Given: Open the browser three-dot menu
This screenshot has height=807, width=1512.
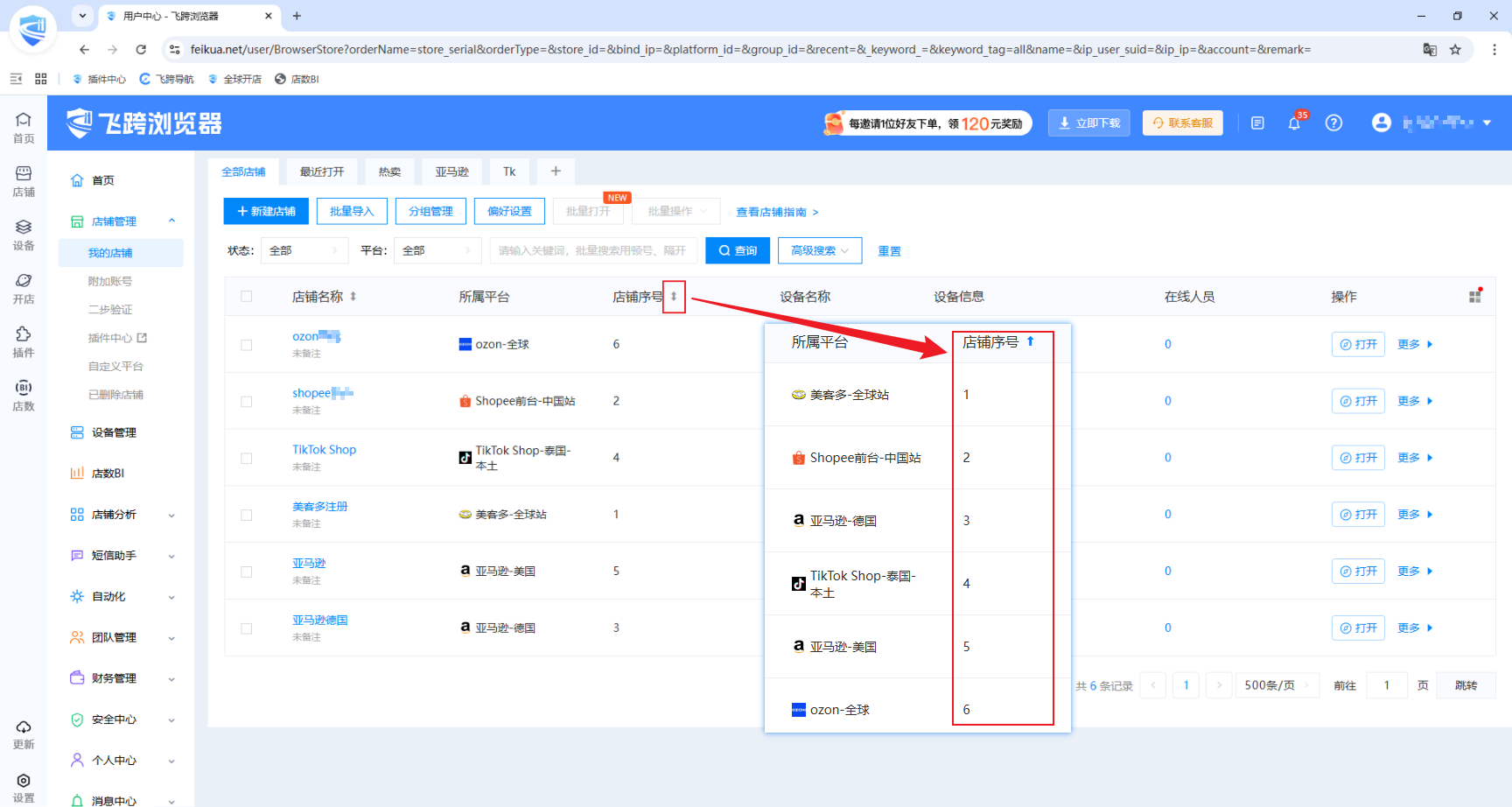Looking at the screenshot, I should [1494, 50].
